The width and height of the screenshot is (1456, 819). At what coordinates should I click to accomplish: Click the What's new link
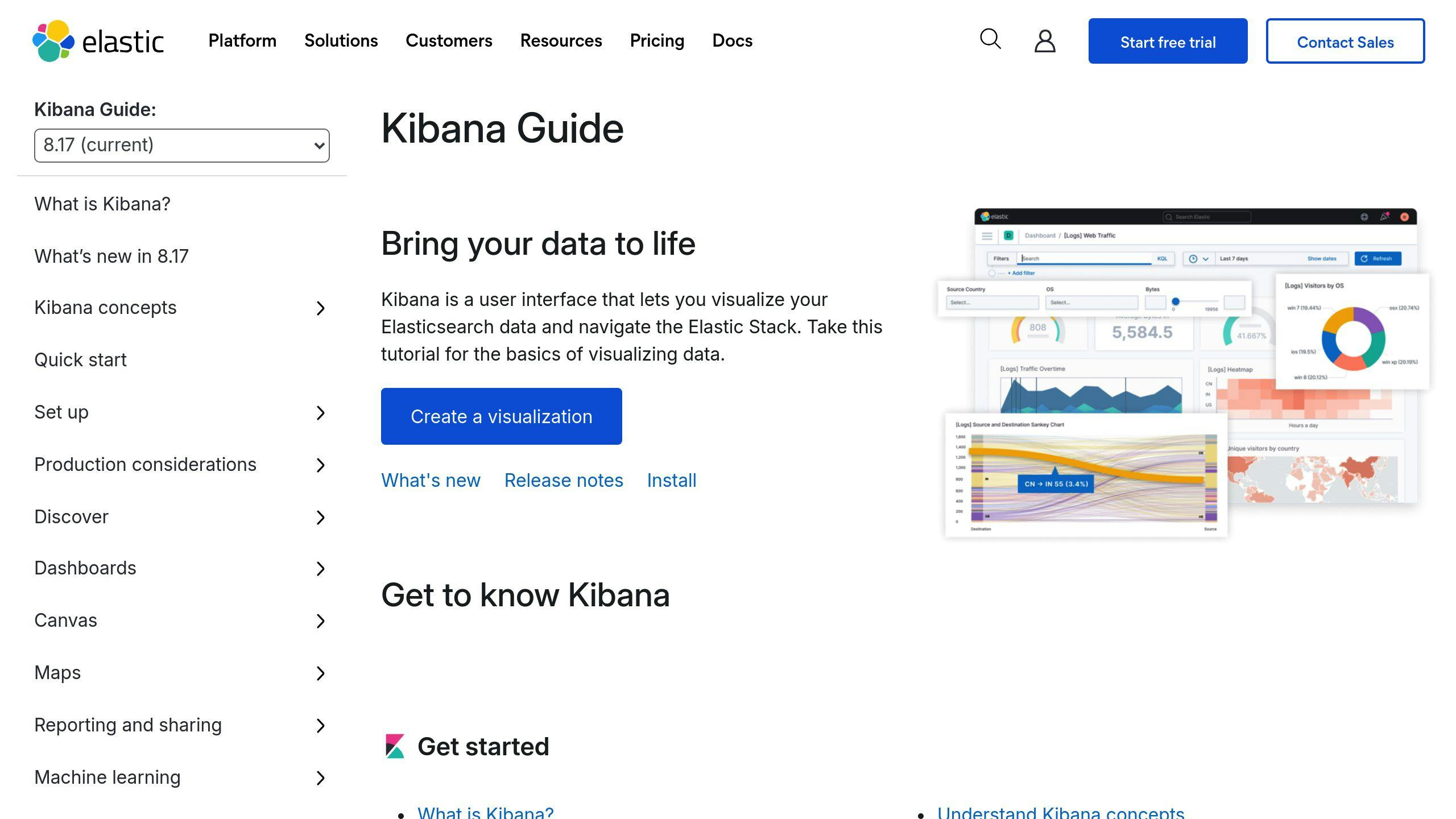point(431,480)
